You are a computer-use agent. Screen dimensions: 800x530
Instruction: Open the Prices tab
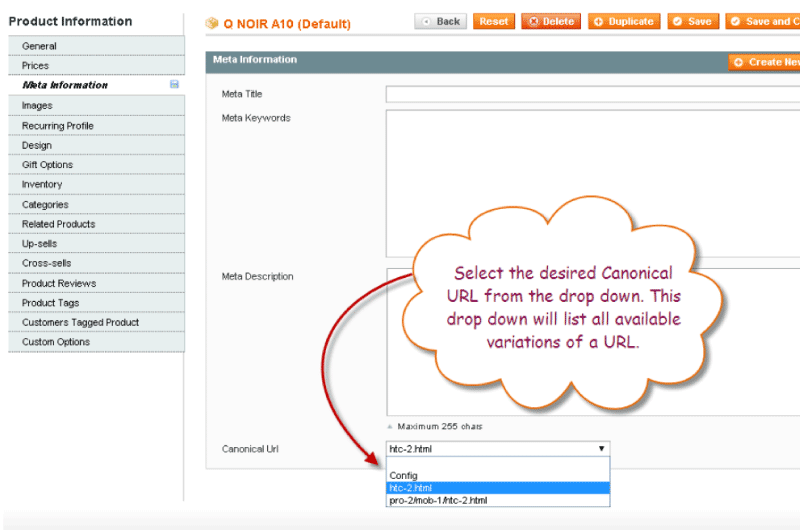coord(96,66)
